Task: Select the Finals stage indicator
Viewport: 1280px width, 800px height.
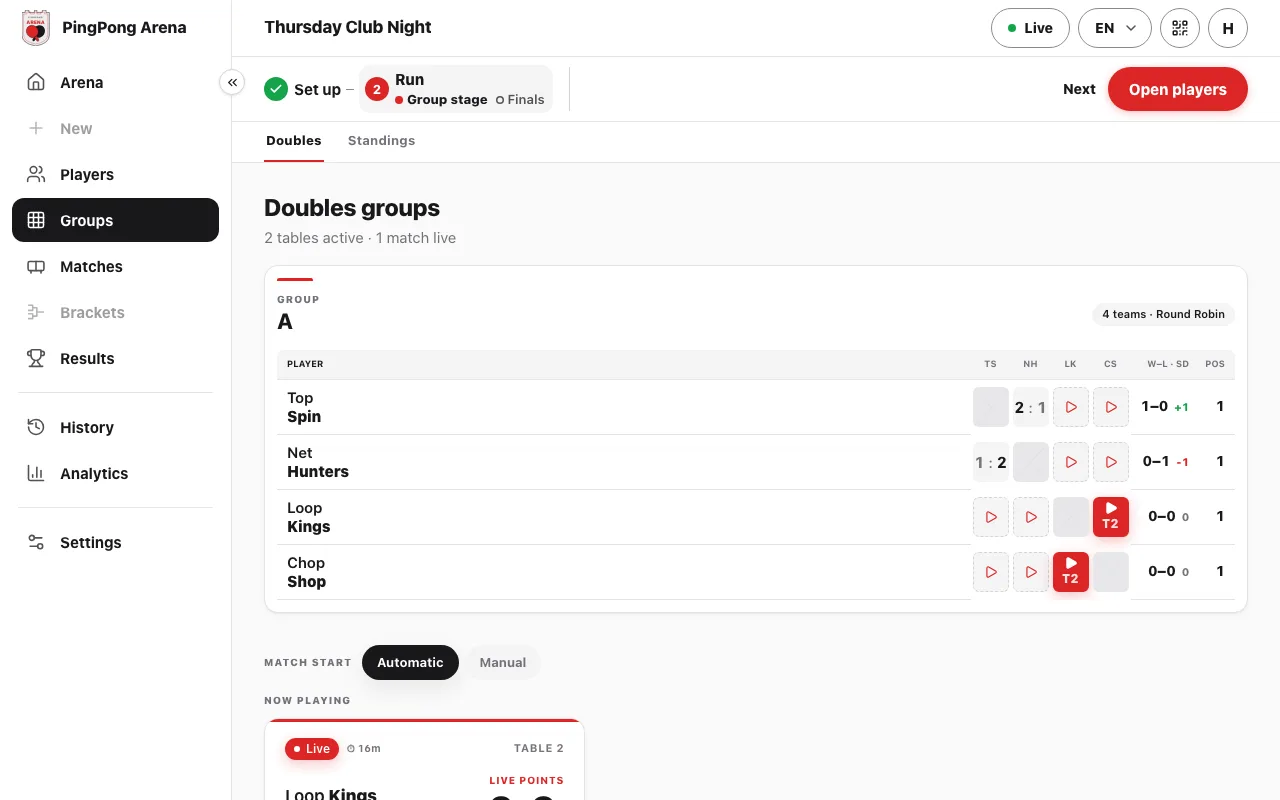Action: 520,100
